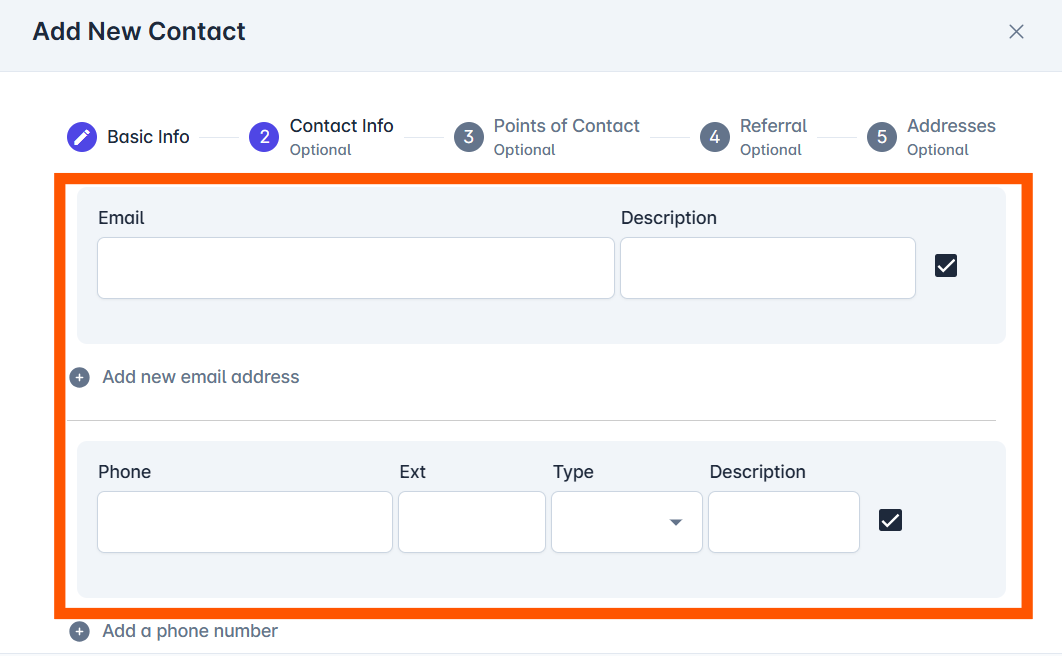Toggle the checkbox in the Email row
Image resolution: width=1062 pixels, height=656 pixels.
point(946,266)
